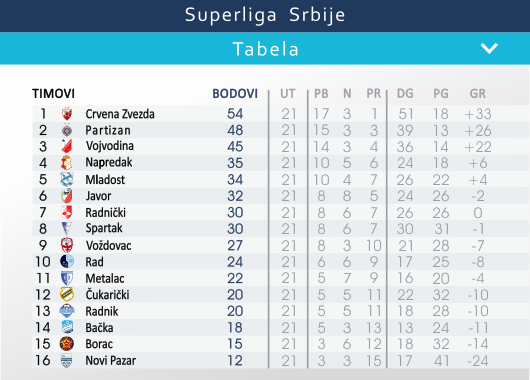Open the Mladost team name

point(105,180)
